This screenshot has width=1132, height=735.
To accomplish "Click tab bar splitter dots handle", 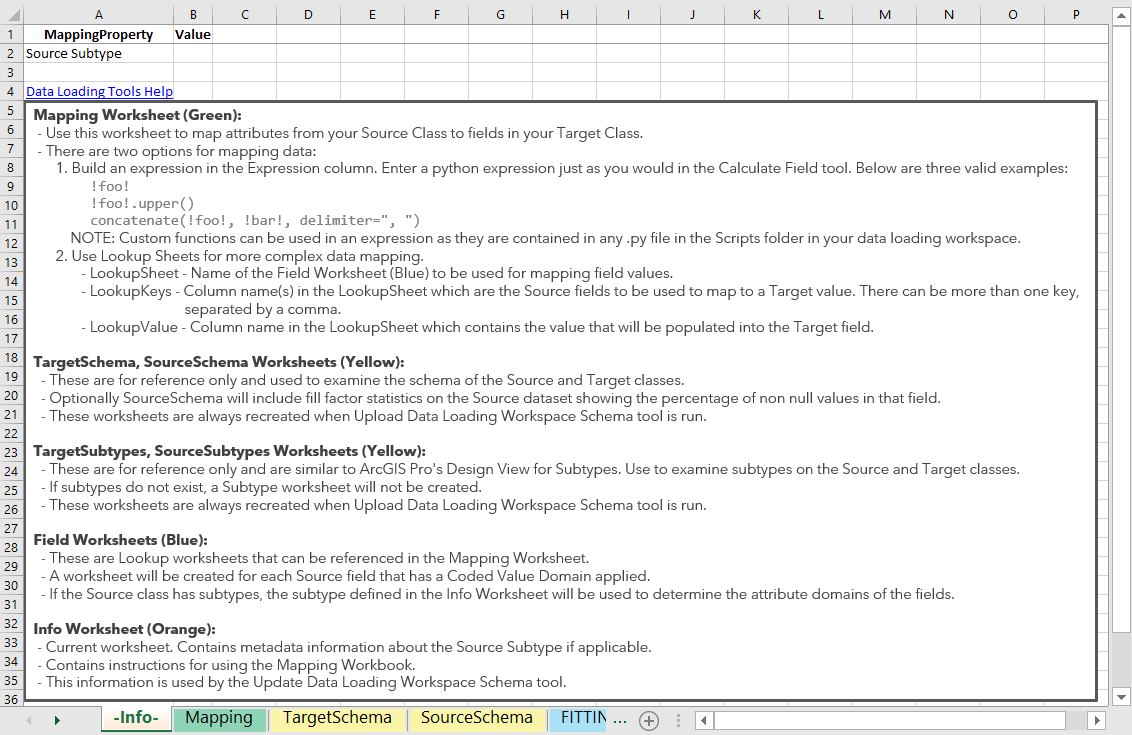I will (678, 721).
